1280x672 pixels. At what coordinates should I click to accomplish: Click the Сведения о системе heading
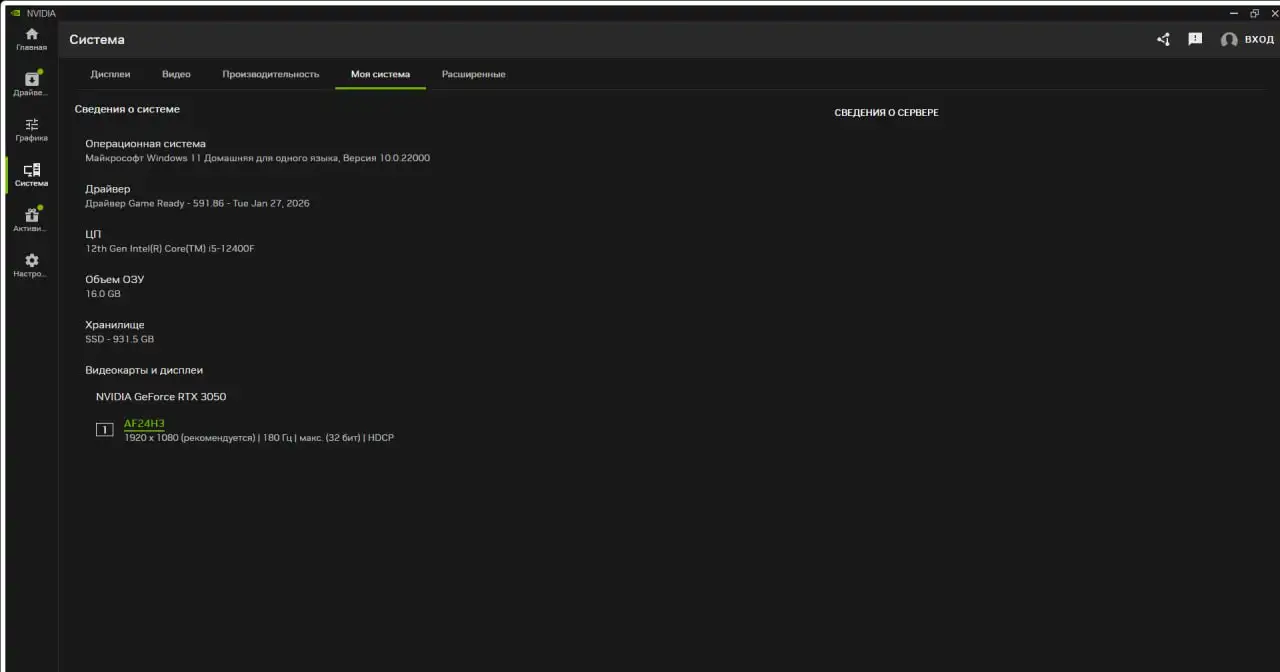(x=127, y=109)
